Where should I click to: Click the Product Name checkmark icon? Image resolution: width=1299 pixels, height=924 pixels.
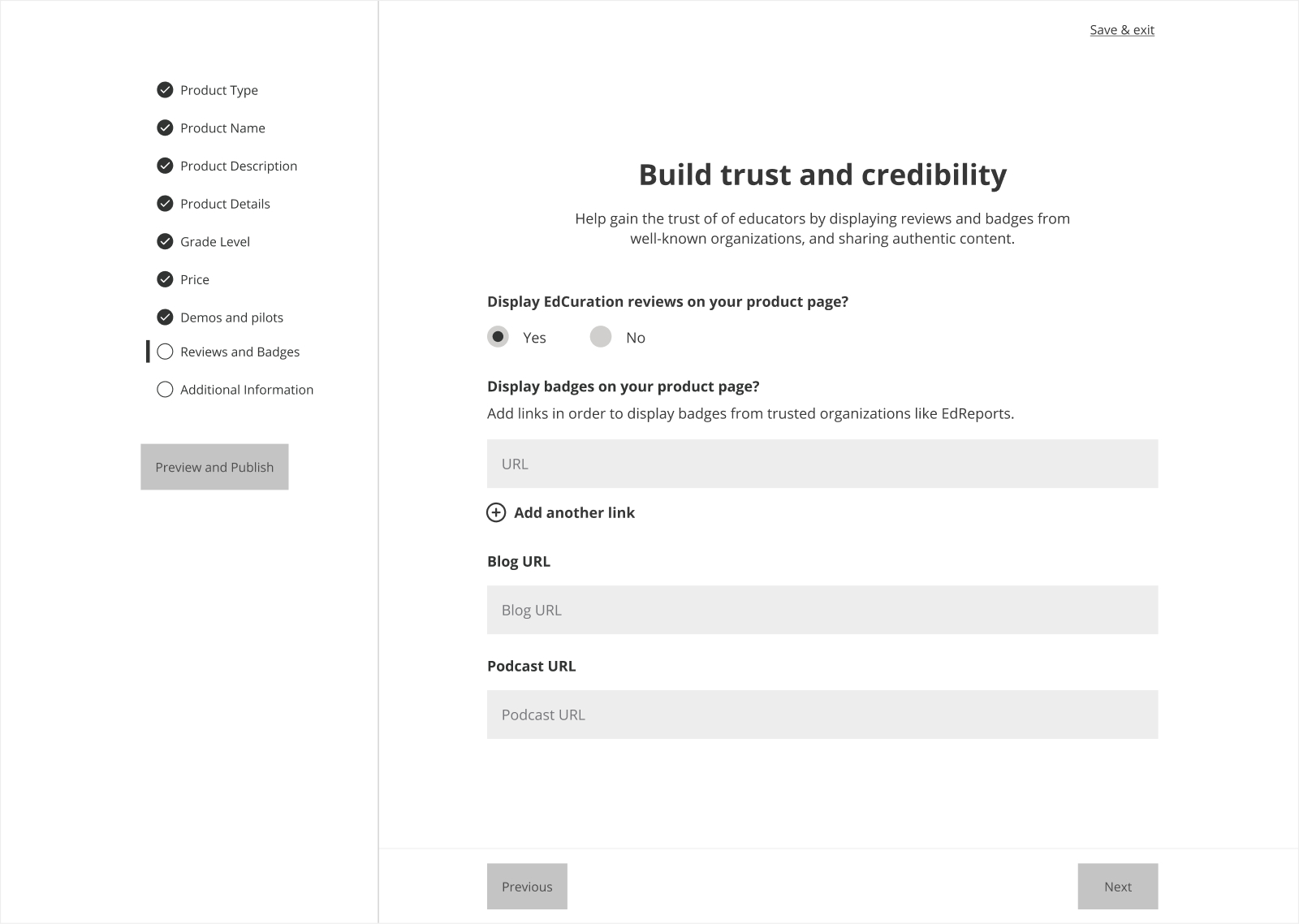coord(165,128)
